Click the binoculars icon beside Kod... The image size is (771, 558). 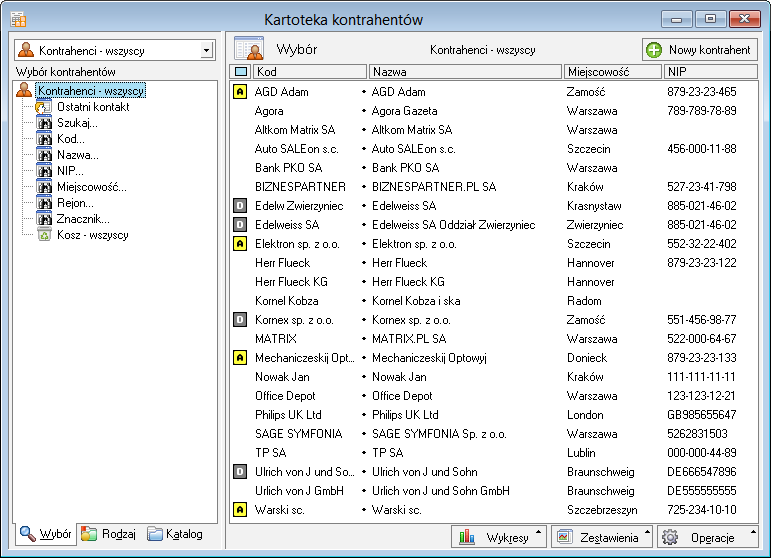click(44, 139)
